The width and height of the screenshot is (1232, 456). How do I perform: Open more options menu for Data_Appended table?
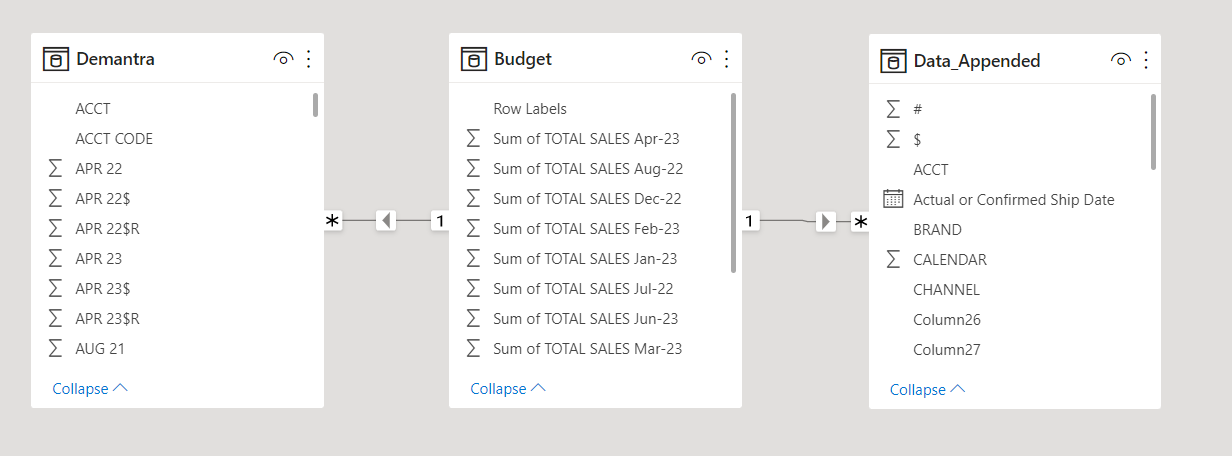click(x=1146, y=61)
